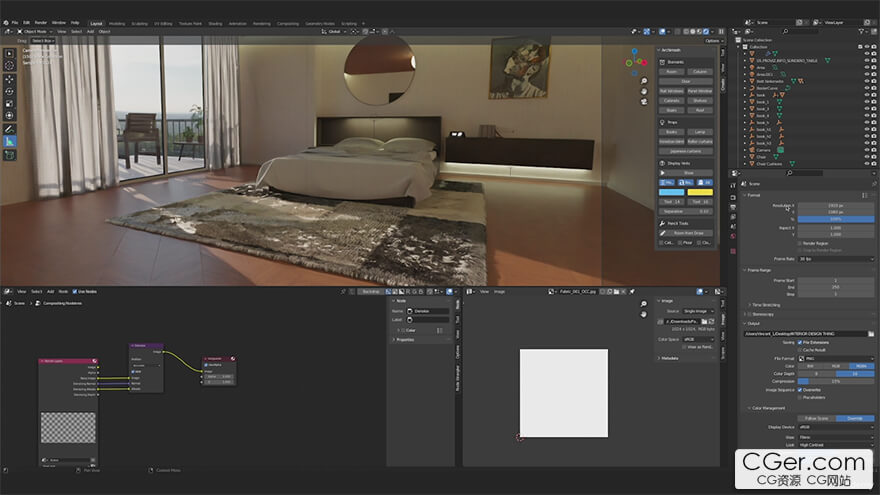Screen dimensions: 880x495
Task: Open the World properties tab icon
Action: coord(733,237)
